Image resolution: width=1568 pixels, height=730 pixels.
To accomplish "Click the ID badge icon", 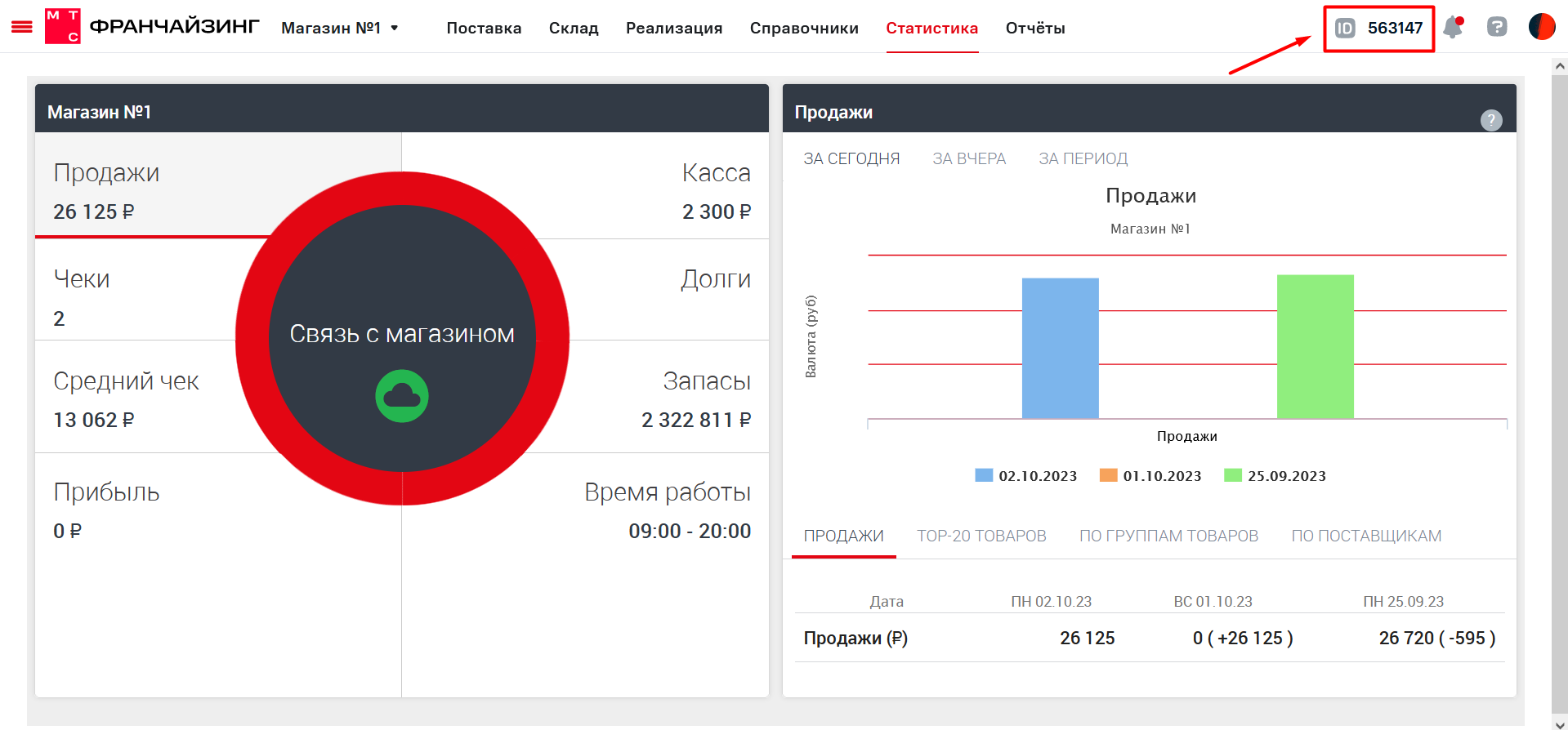I will click(1345, 28).
